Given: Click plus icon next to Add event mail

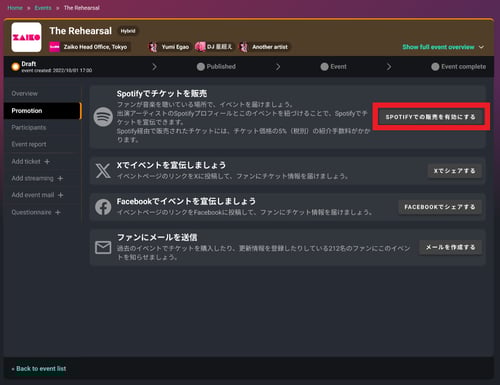Looking at the screenshot, I should 60,195.
